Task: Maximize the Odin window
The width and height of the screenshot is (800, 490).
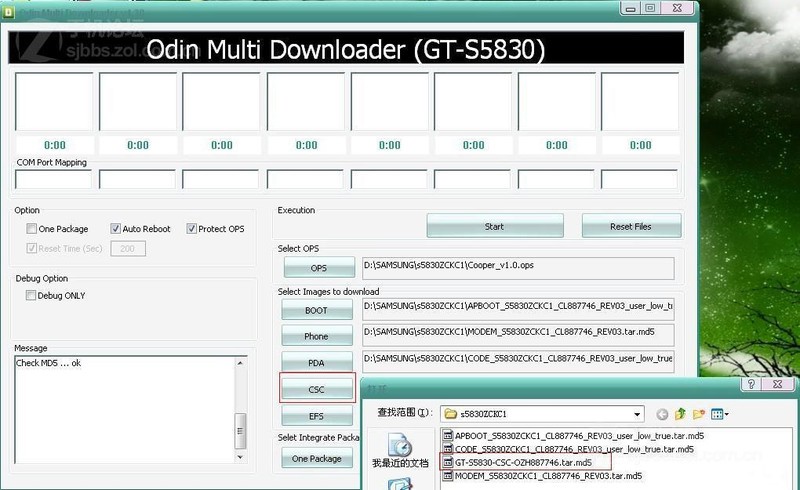Action: coord(650,8)
